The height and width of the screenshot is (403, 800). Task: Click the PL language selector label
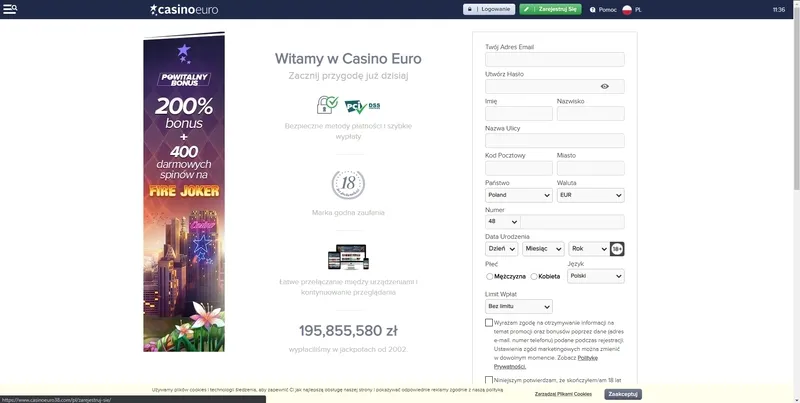[638, 10]
